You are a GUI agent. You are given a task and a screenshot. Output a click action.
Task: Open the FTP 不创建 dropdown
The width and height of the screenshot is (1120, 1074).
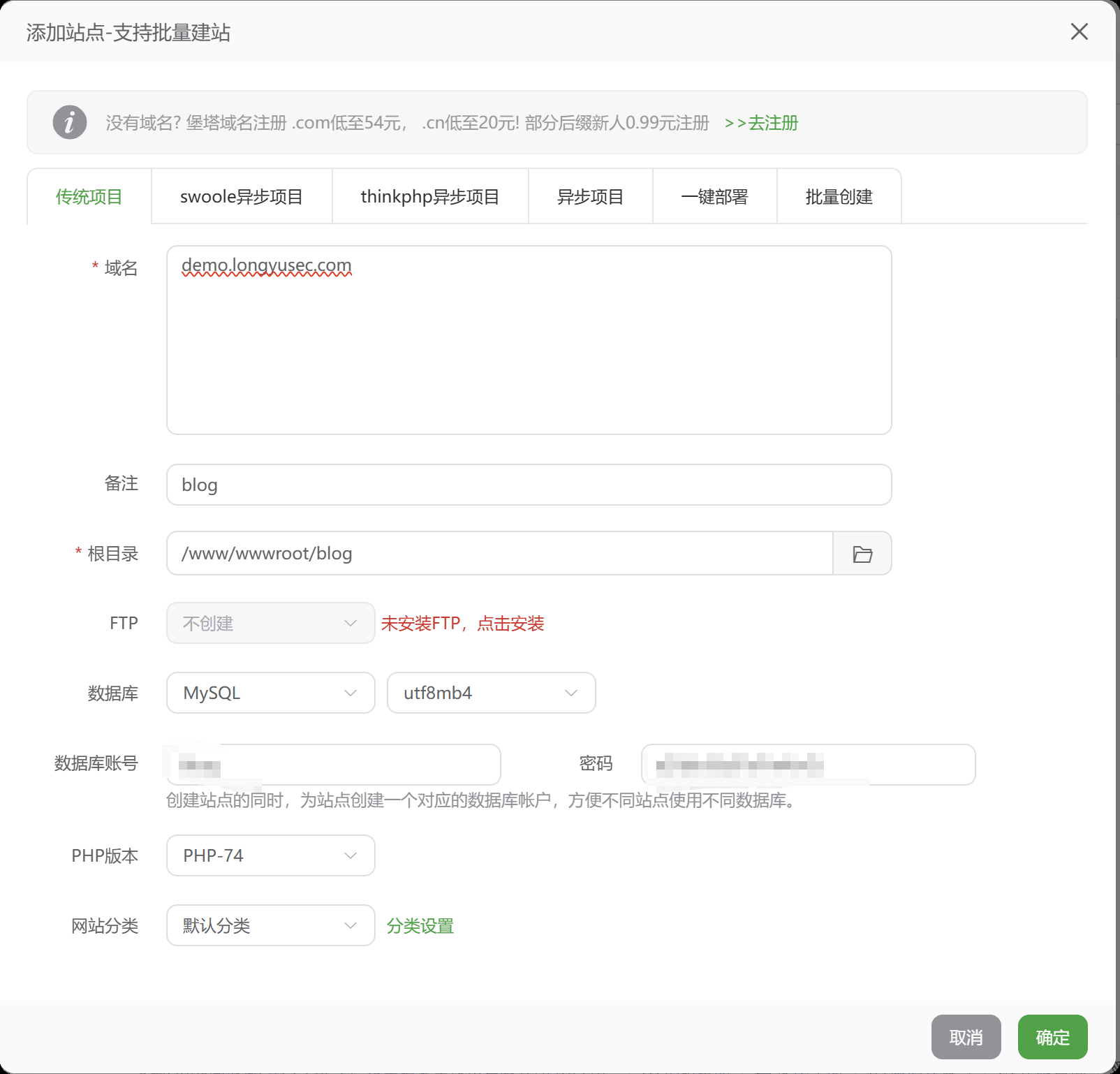click(270, 623)
